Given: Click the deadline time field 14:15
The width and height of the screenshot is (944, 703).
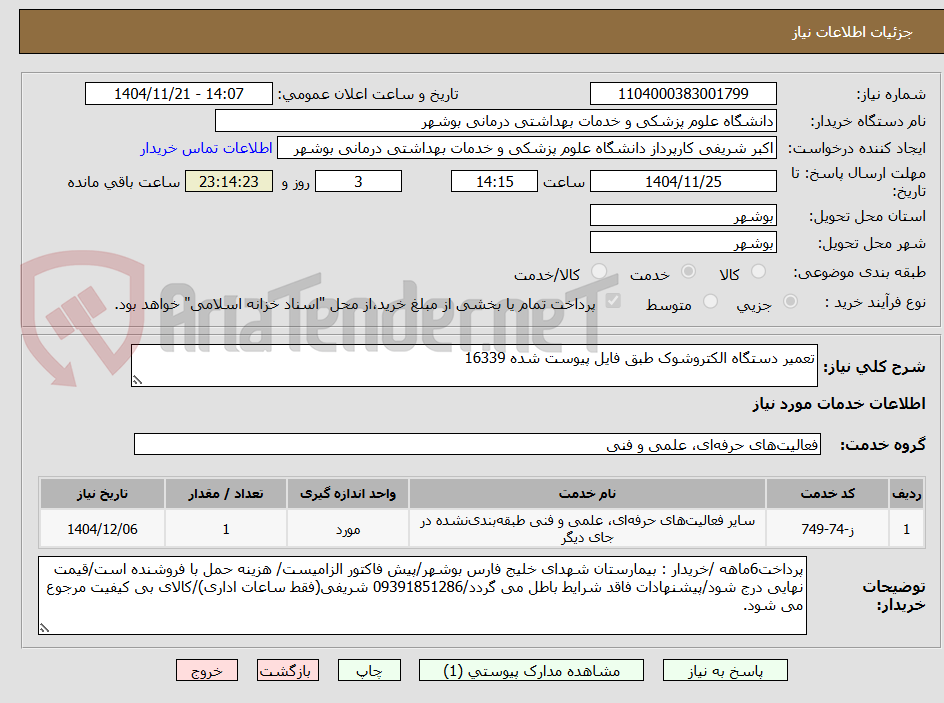Looking at the screenshot, I should coord(494,181).
